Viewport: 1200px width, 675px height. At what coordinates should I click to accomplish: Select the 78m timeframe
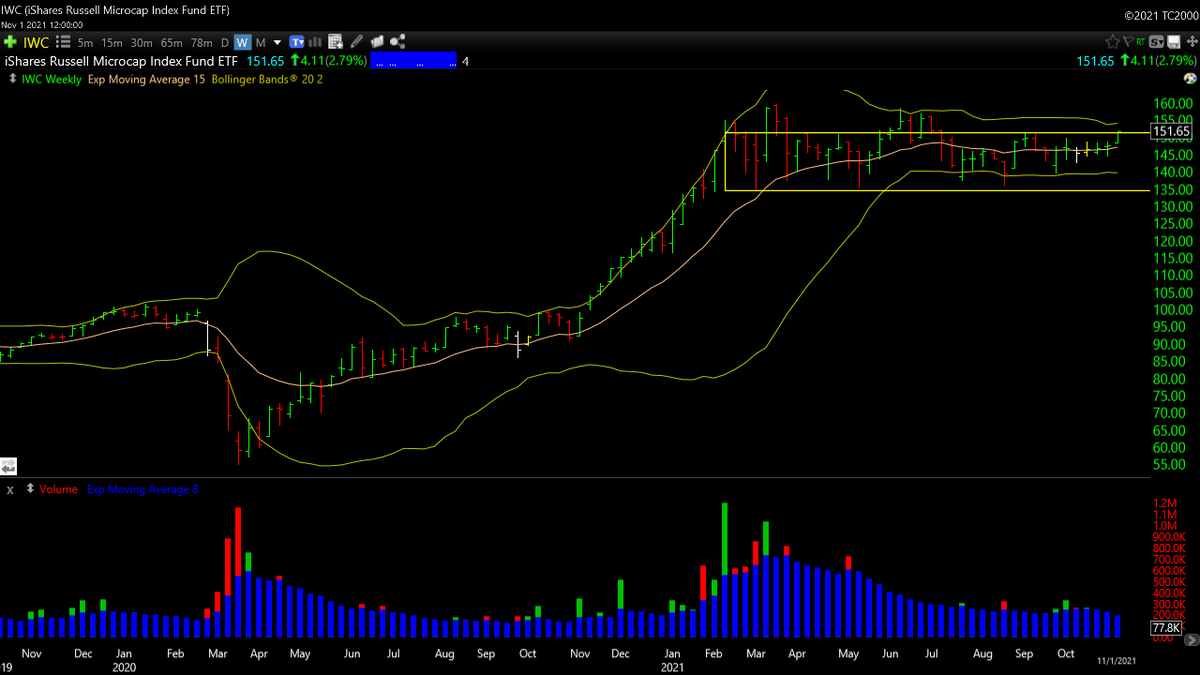201,43
